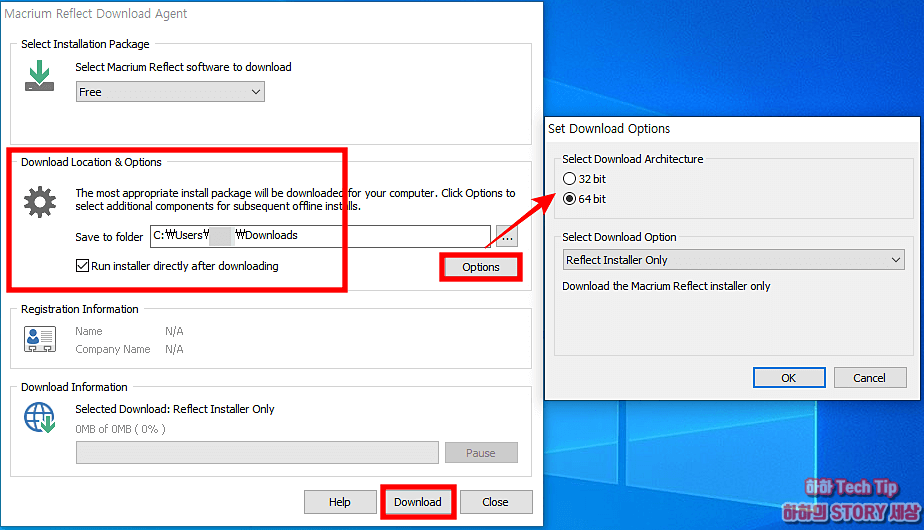This screenshot has height=530, width=924.
Task: Click the green download arrow icon
Action: tap(39, 75)
